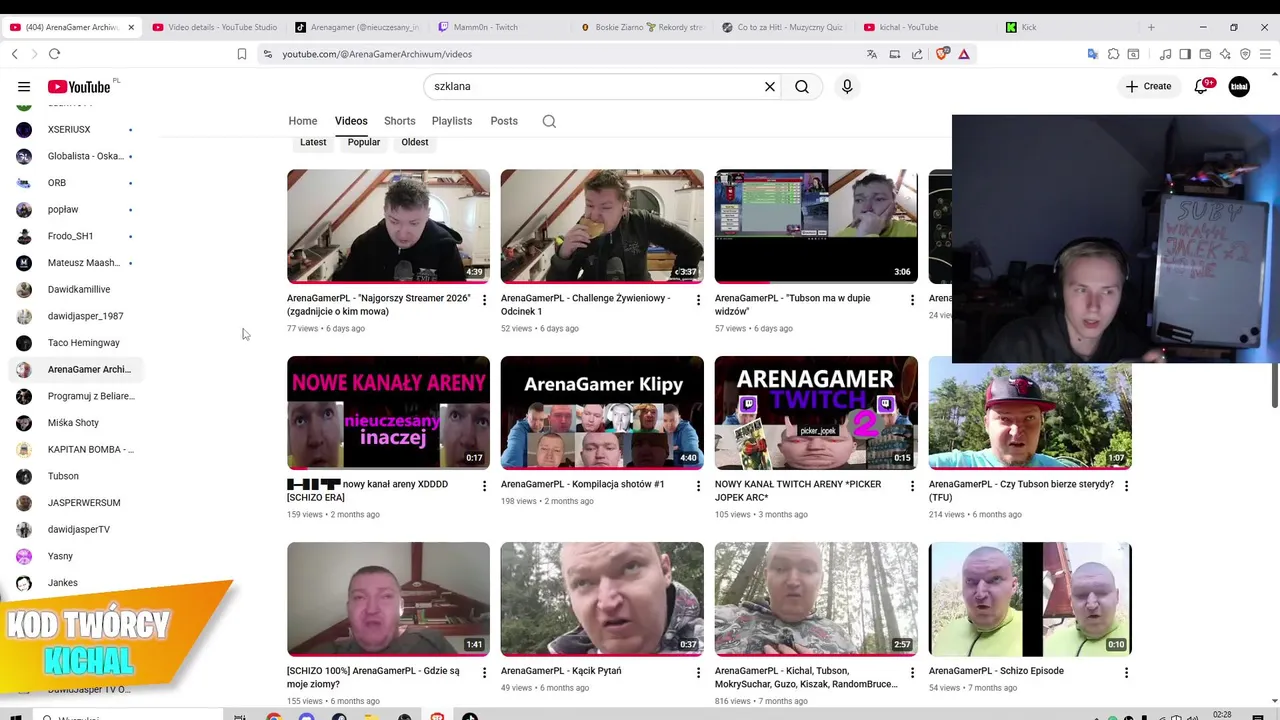This screenshot has width=1280, height=720.
Task: Open Brave Wallet icon
Action: 1206,54
